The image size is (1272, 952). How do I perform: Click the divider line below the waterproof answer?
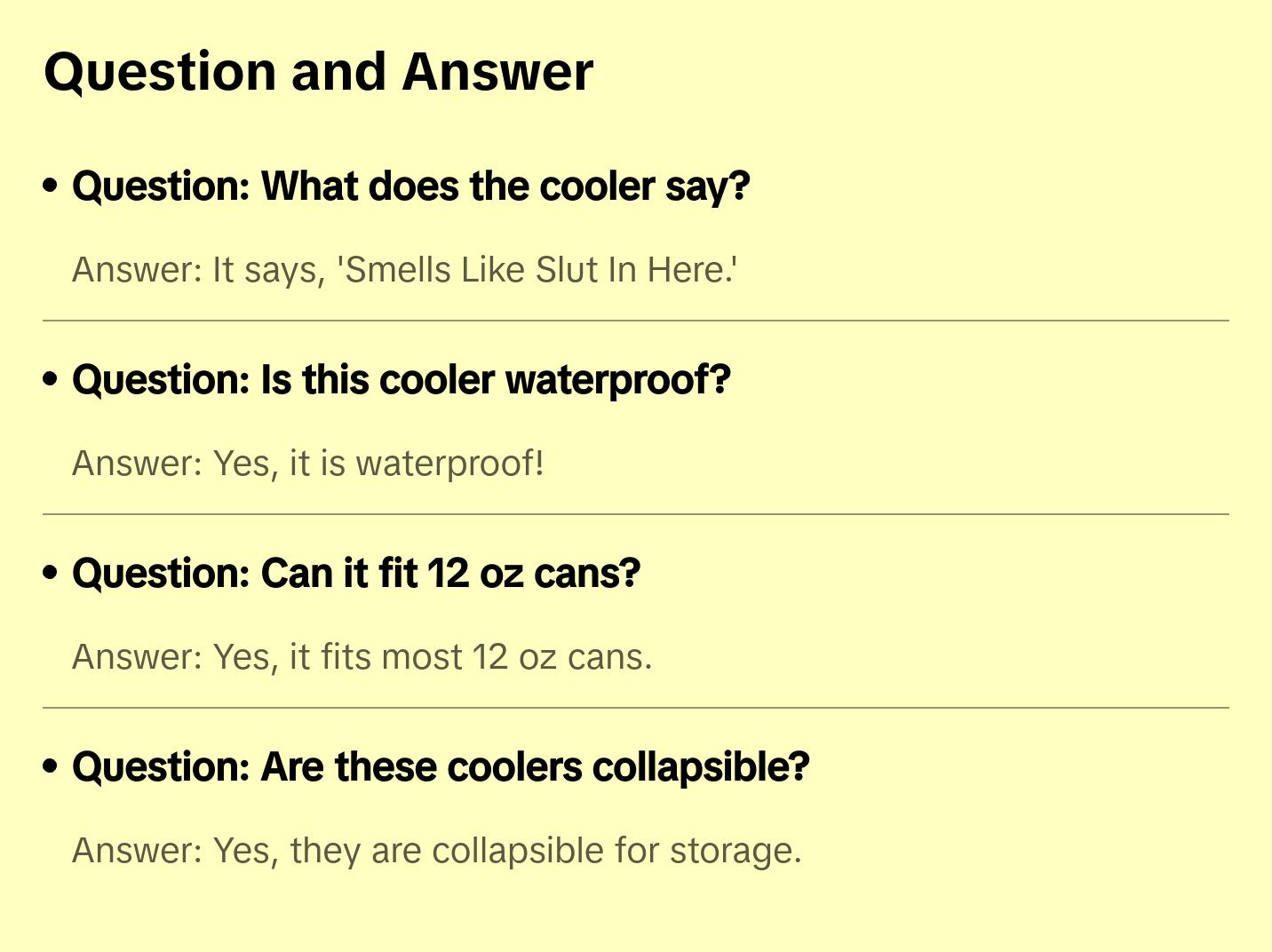tap(635, 514)
